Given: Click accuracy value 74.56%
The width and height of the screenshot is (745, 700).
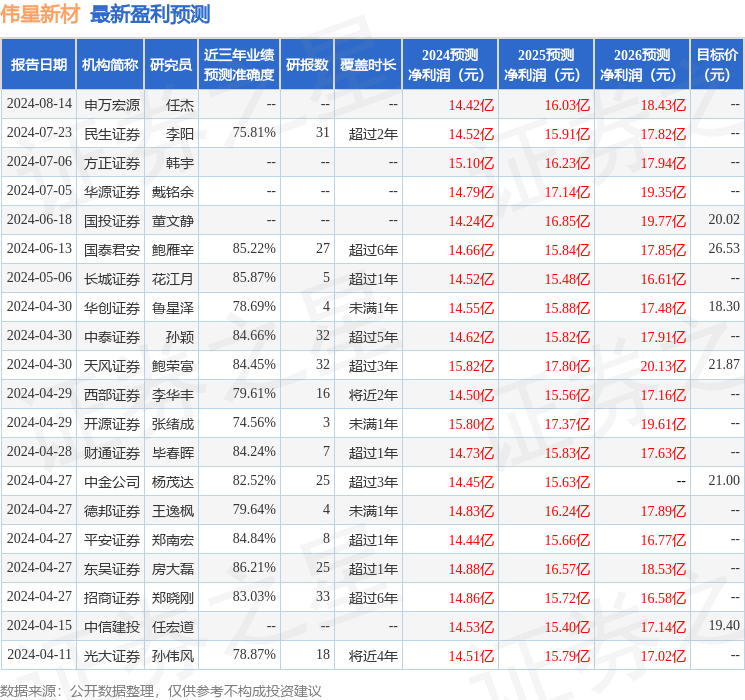Looking at the screenshot, I should 254,422.
